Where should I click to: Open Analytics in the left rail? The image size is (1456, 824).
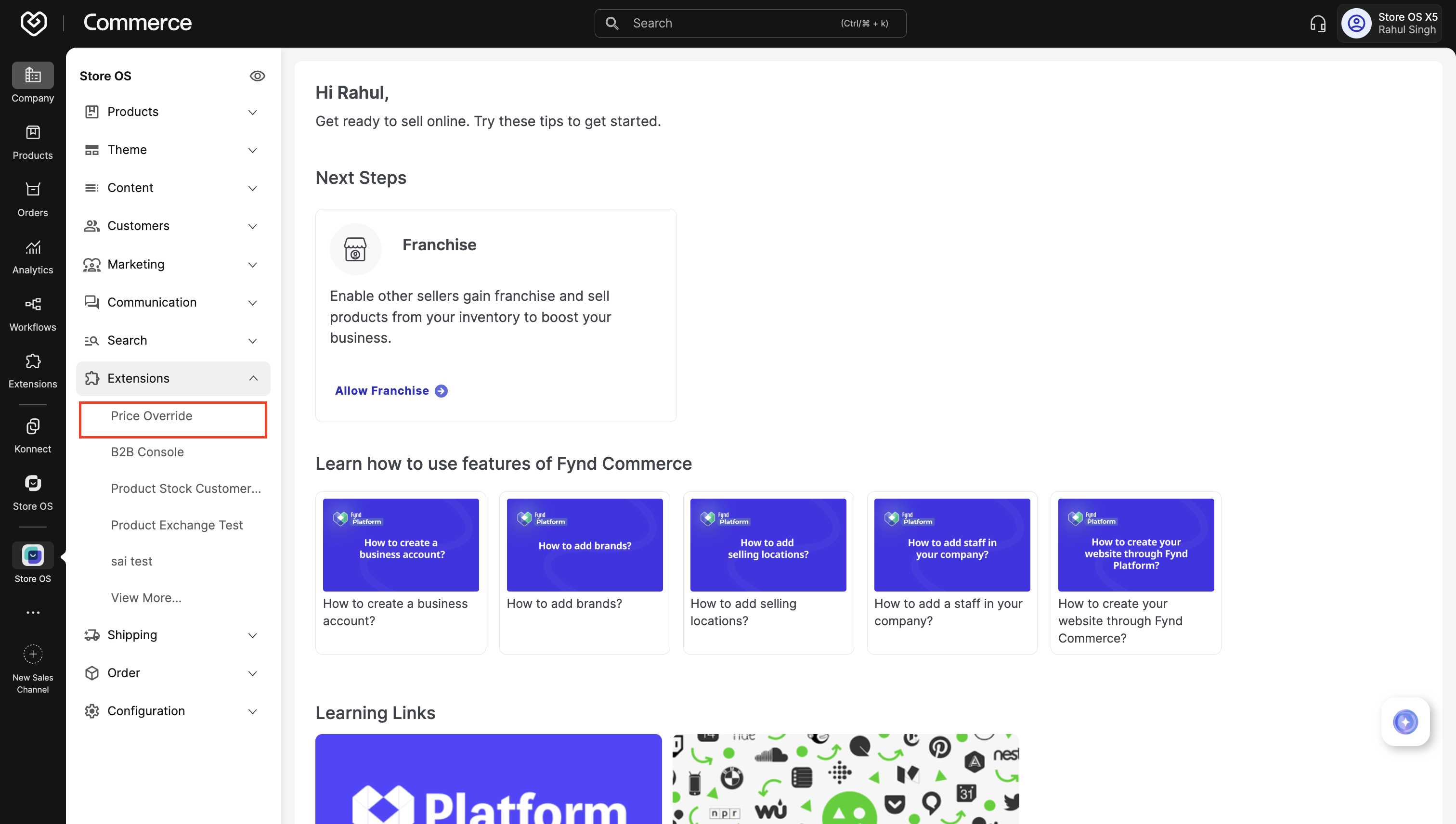click(33, 257)
